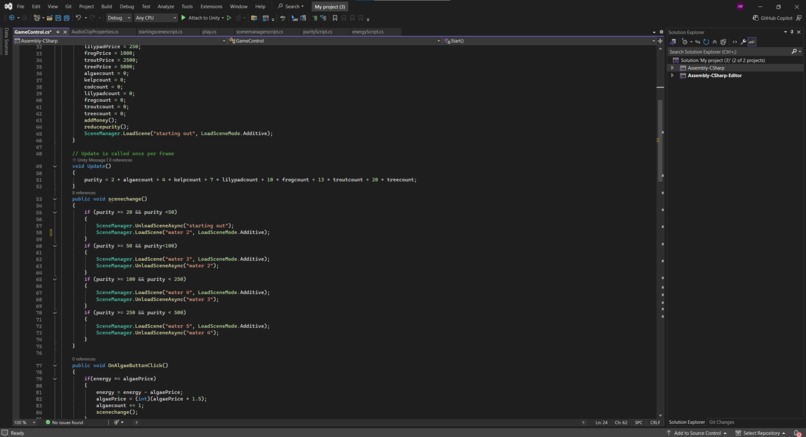
Task: Collapse the if purity >= 20 block
Action: pyautogui.click(x=54, y=212)
